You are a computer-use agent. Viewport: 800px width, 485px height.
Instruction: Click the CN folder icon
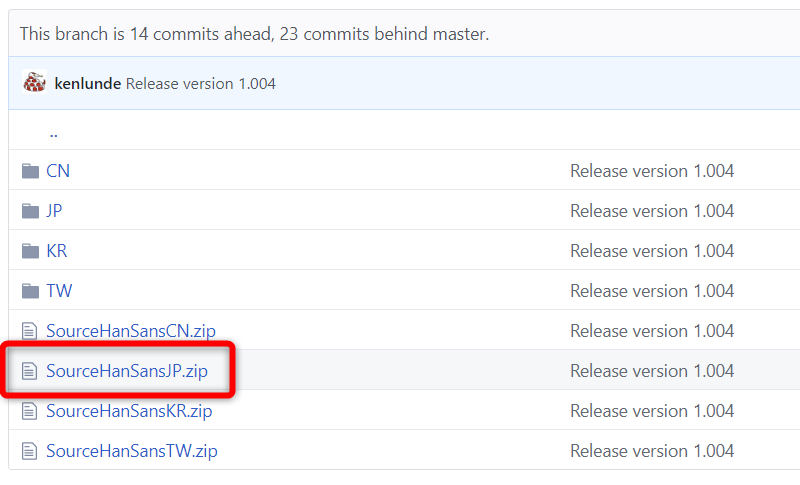tap(30, 171)
